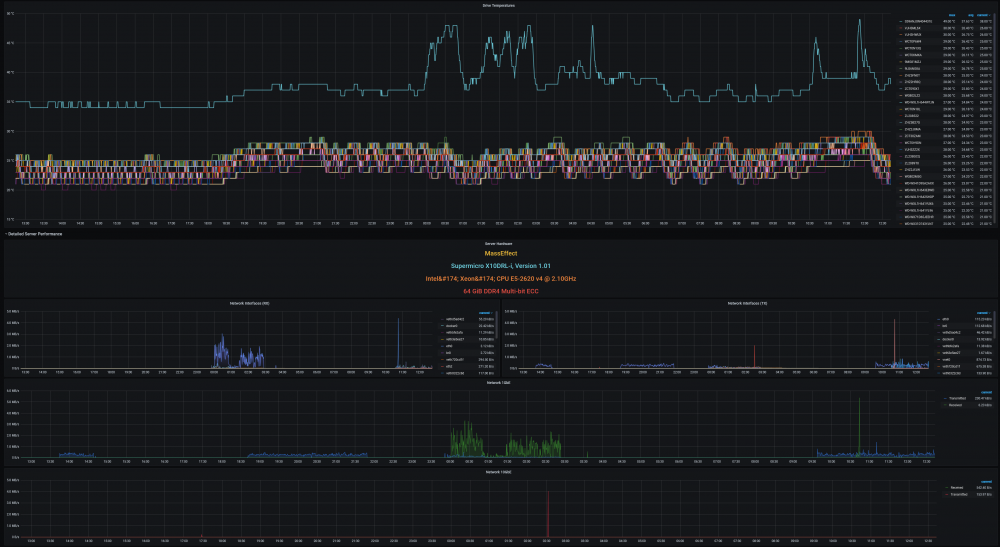The width and height of the screenshot is (1000, 547).
Task: Open the Network Interfaces (TX) panel title
Action: pyautogui.click(x=747, y=303)
